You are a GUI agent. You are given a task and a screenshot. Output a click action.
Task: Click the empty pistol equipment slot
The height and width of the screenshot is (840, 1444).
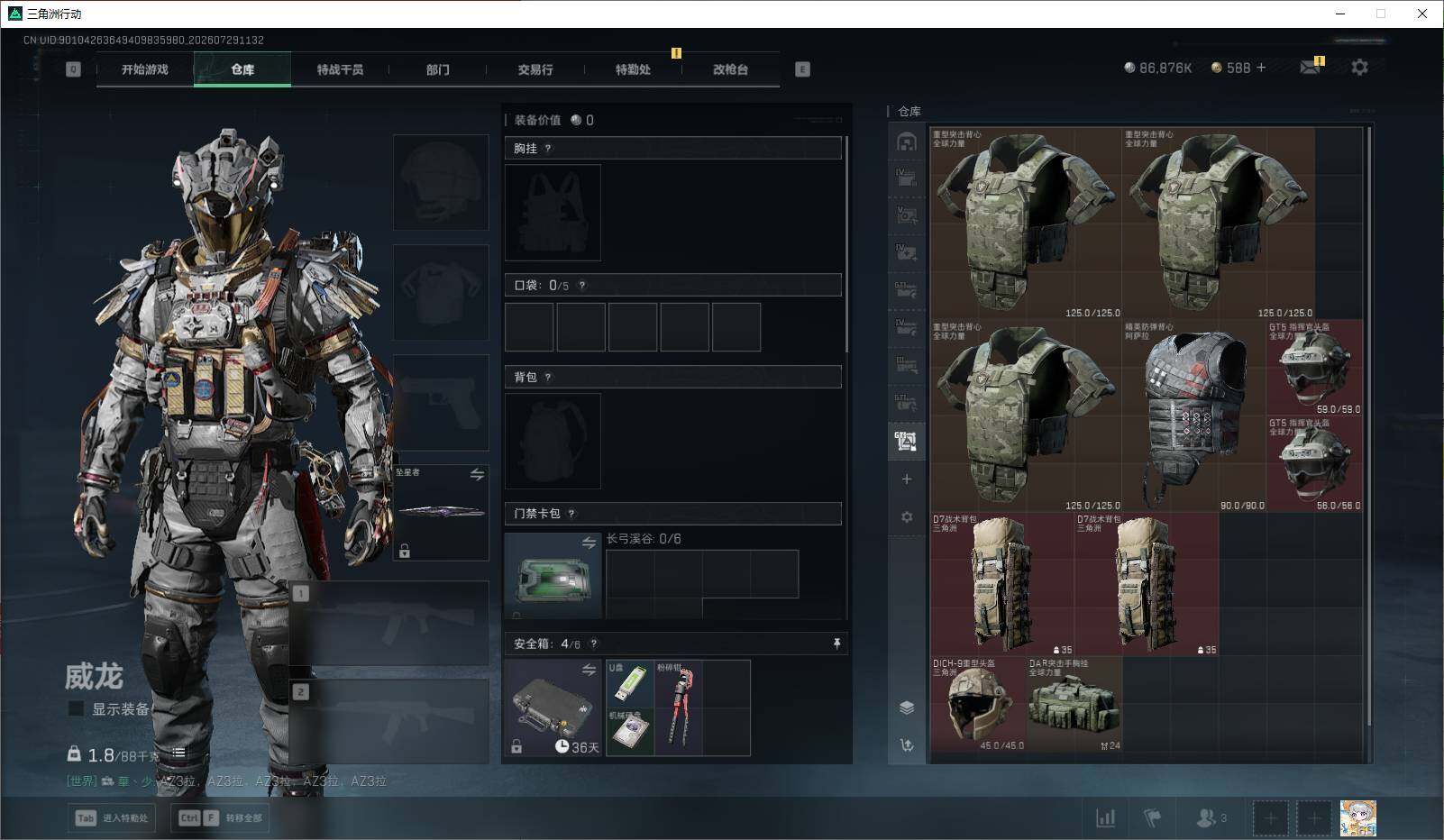pyautogui.click(x=441, y=403)
